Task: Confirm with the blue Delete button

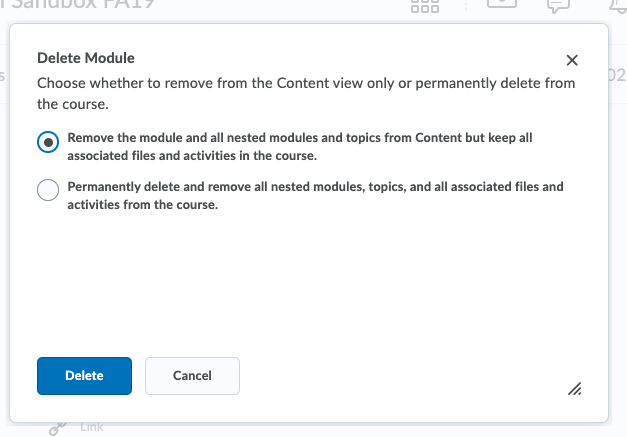Action: point(84,376)
